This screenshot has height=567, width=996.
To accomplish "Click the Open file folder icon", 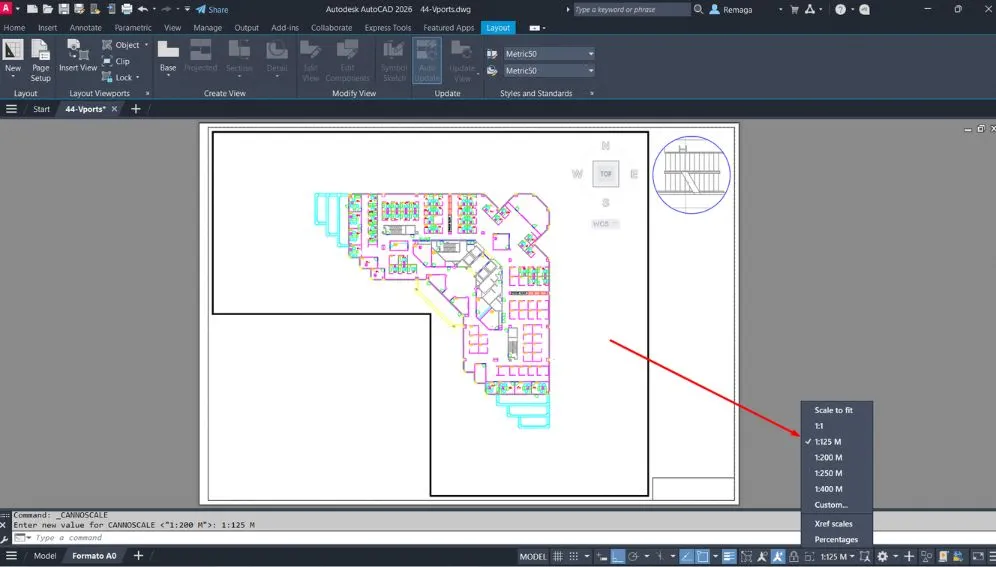I will [x=48, y=9].
